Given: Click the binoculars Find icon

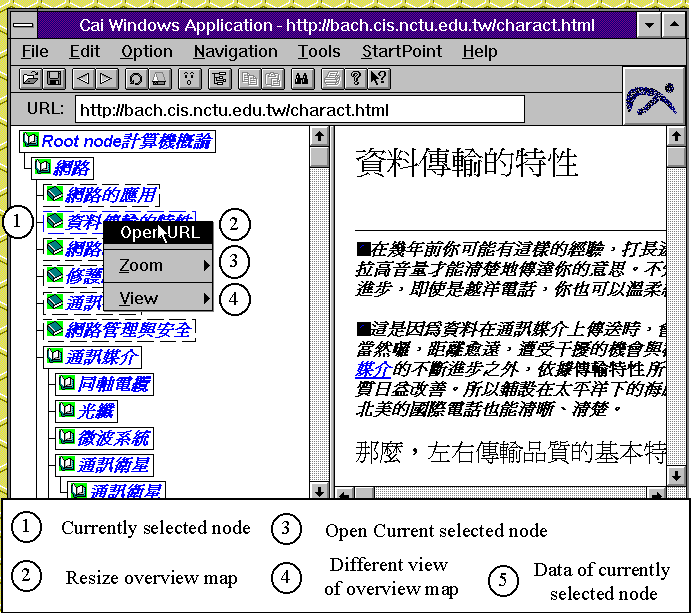Looking at the screenshot, I should (301, 78).
